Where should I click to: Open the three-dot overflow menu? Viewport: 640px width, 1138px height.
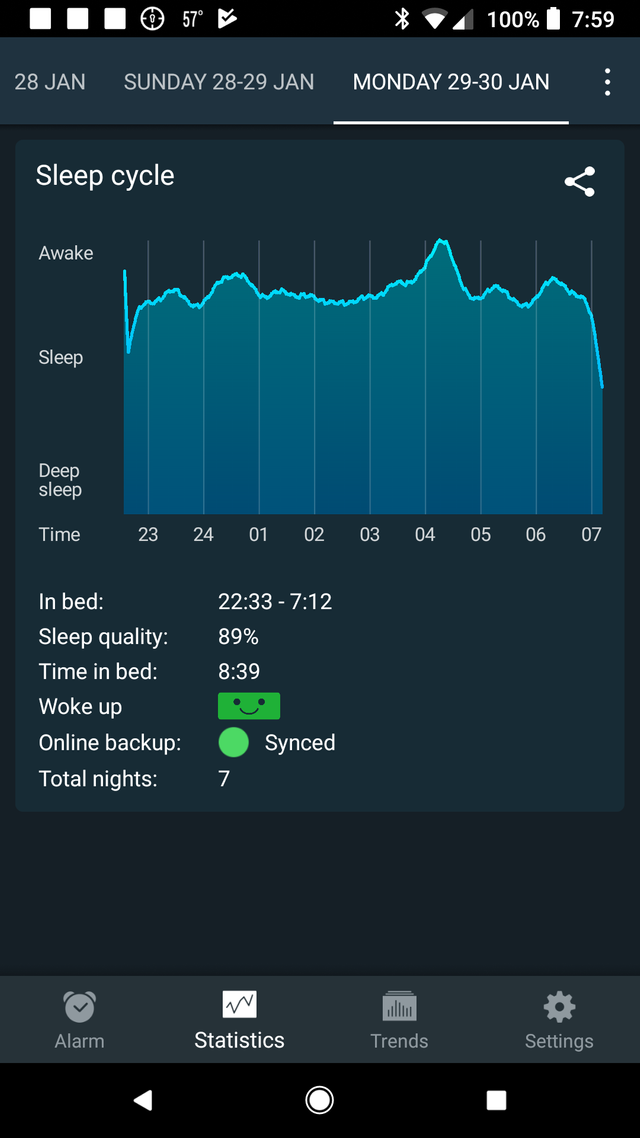tap(607, 82)
